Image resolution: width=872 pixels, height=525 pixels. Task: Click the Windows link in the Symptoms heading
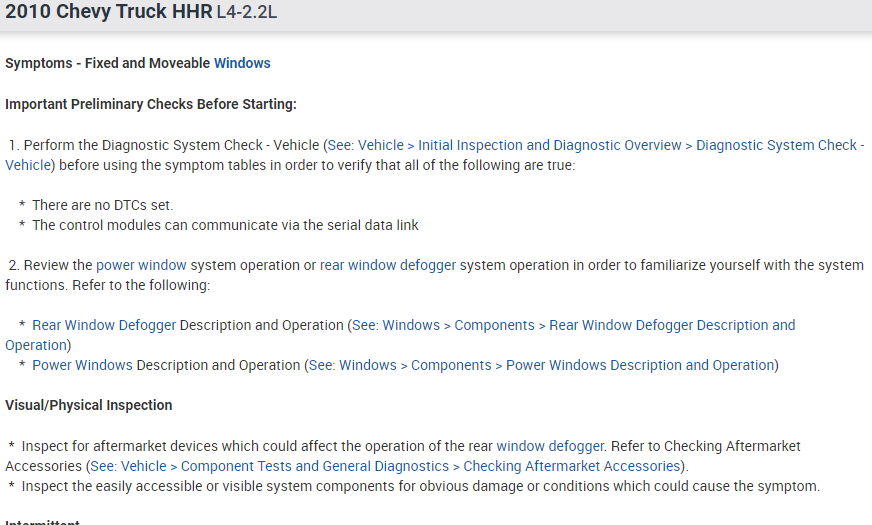242,63
